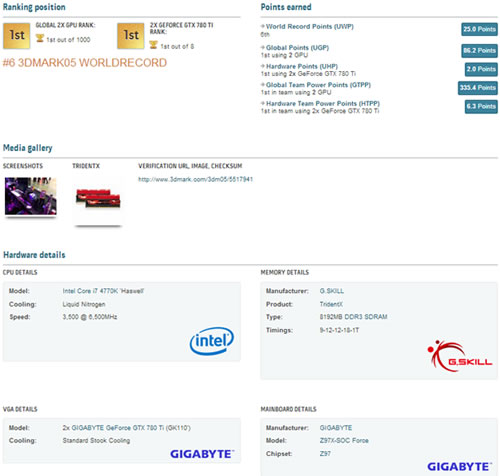Open the TridentX memory thumbnail
Screen dimensions: 500x476
pos(98,198)
